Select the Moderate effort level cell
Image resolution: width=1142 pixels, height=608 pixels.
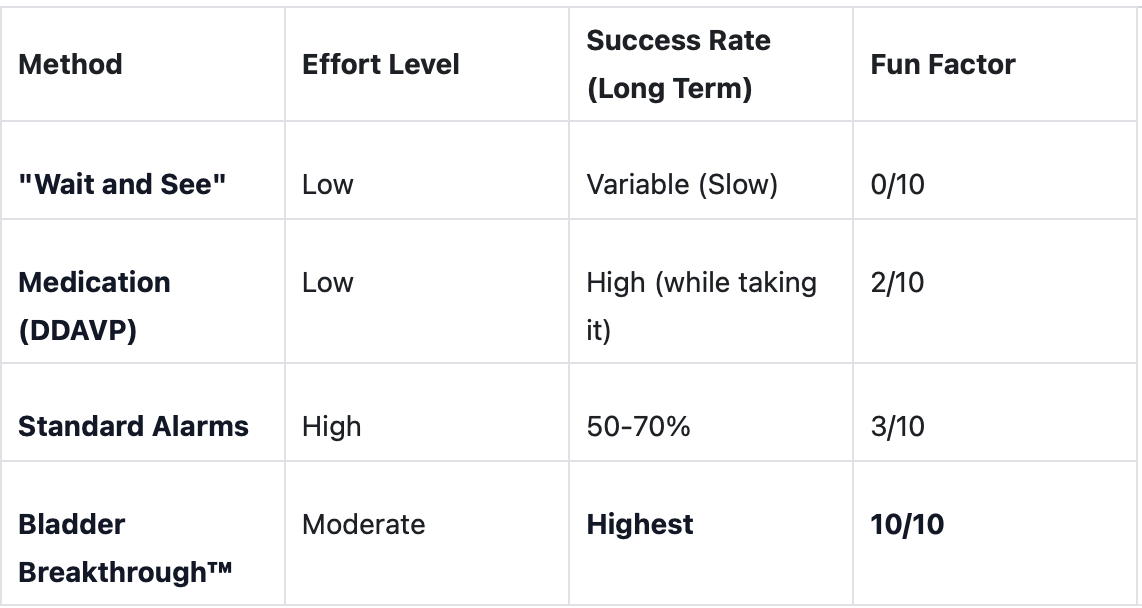(x=363, y=525)
